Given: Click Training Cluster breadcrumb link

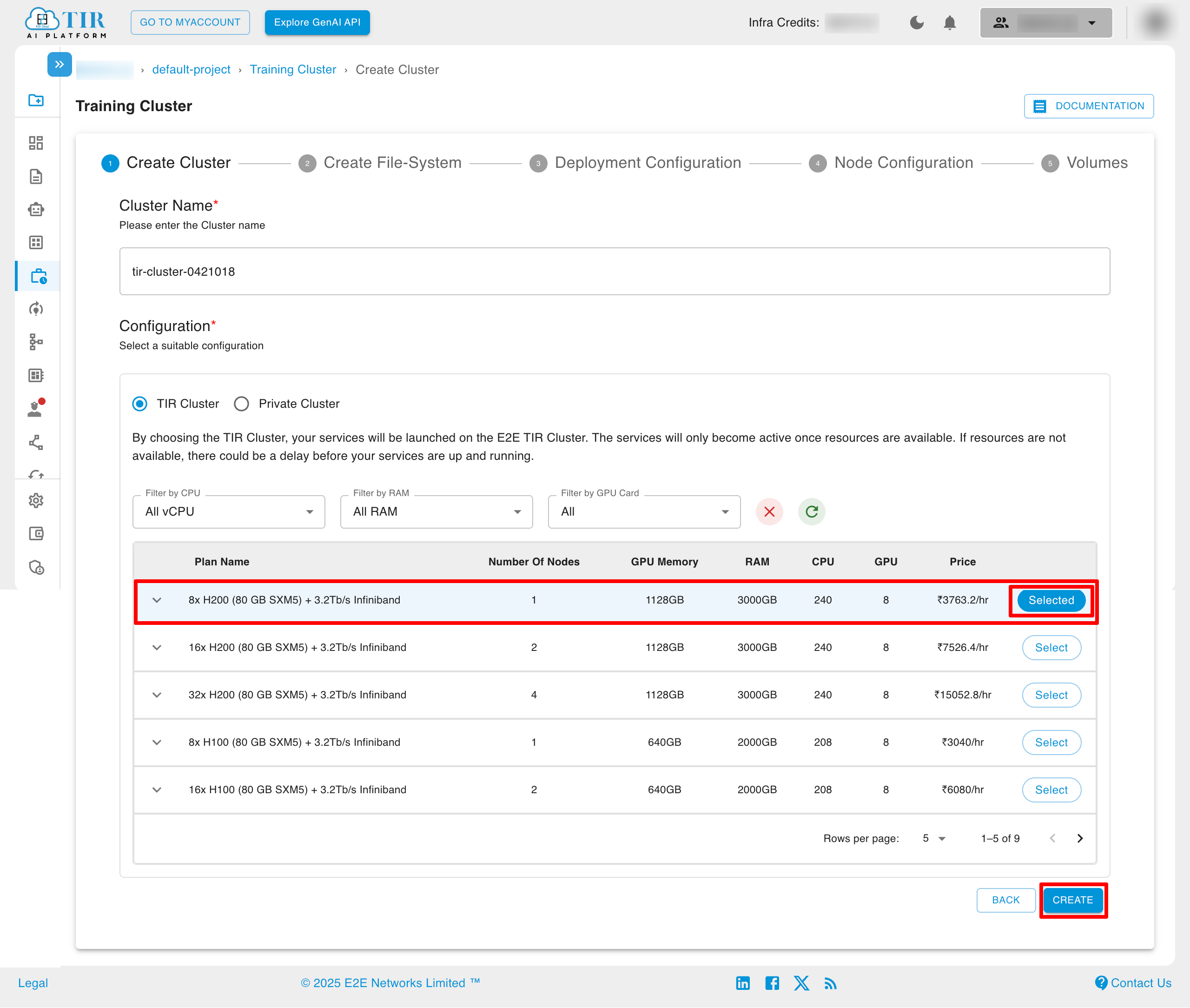Looking at the screenshot, I should click(x=293, y=70).
